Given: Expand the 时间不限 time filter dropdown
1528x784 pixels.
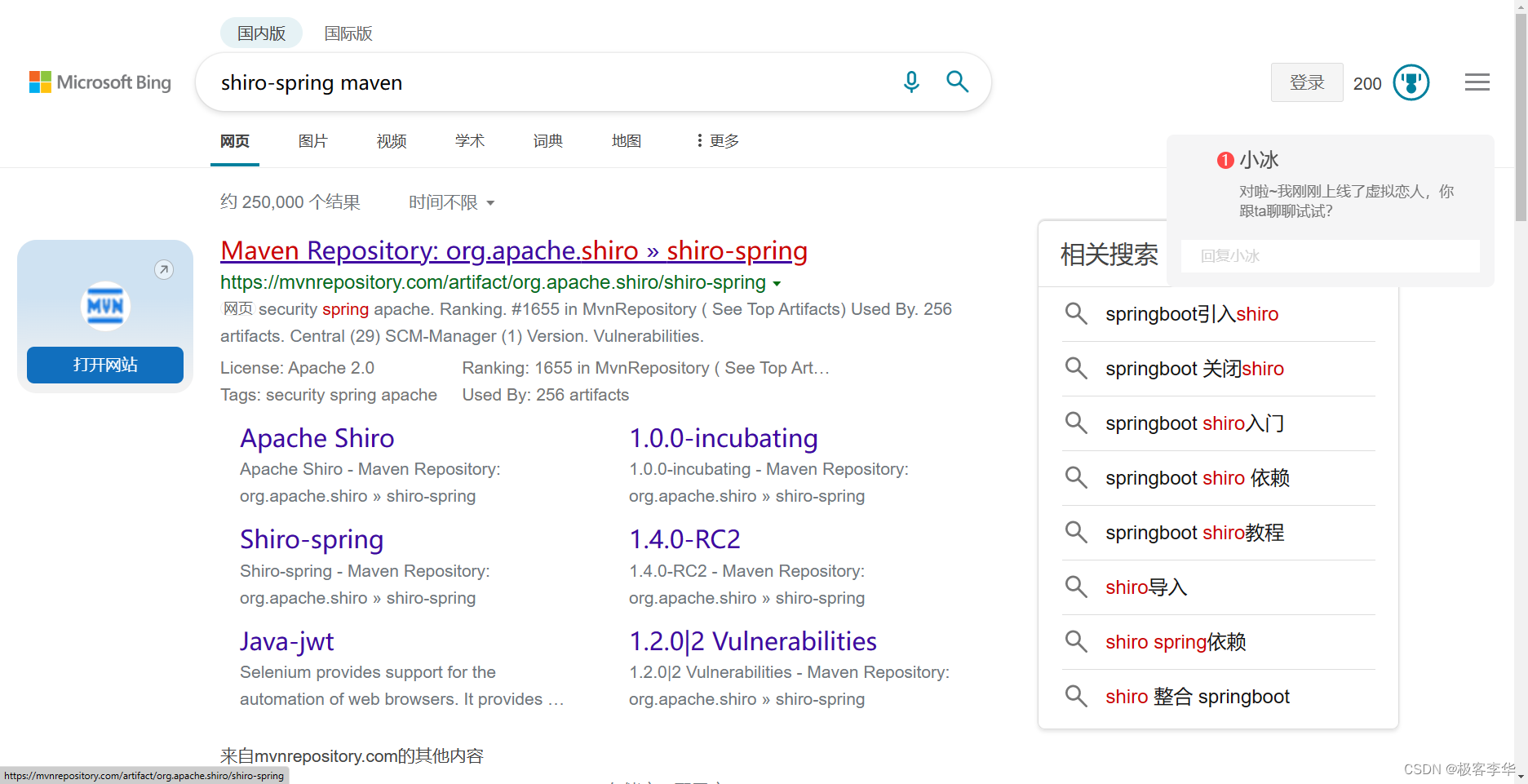Looking at the screenshot, I should [452, 202].
